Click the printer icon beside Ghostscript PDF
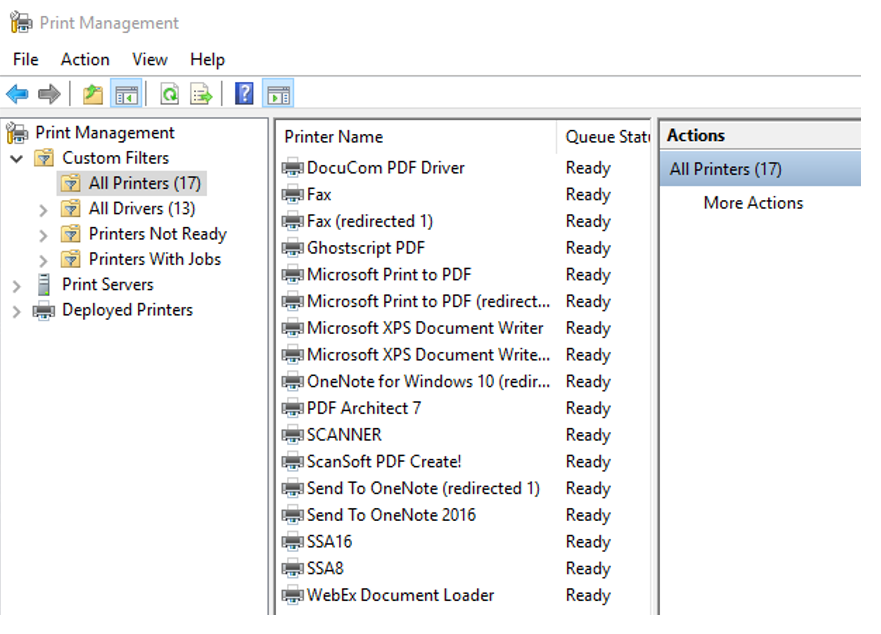 pos(293,248)
